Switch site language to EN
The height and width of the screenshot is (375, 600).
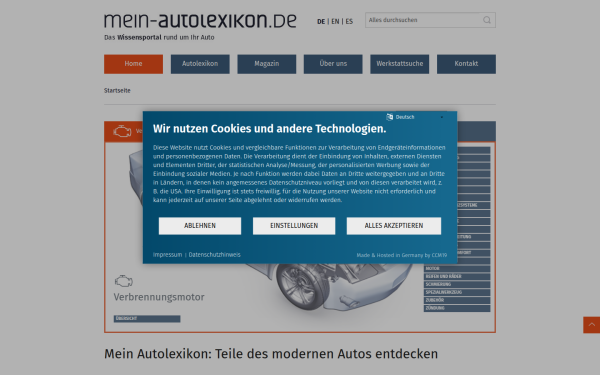click(335, 21)
